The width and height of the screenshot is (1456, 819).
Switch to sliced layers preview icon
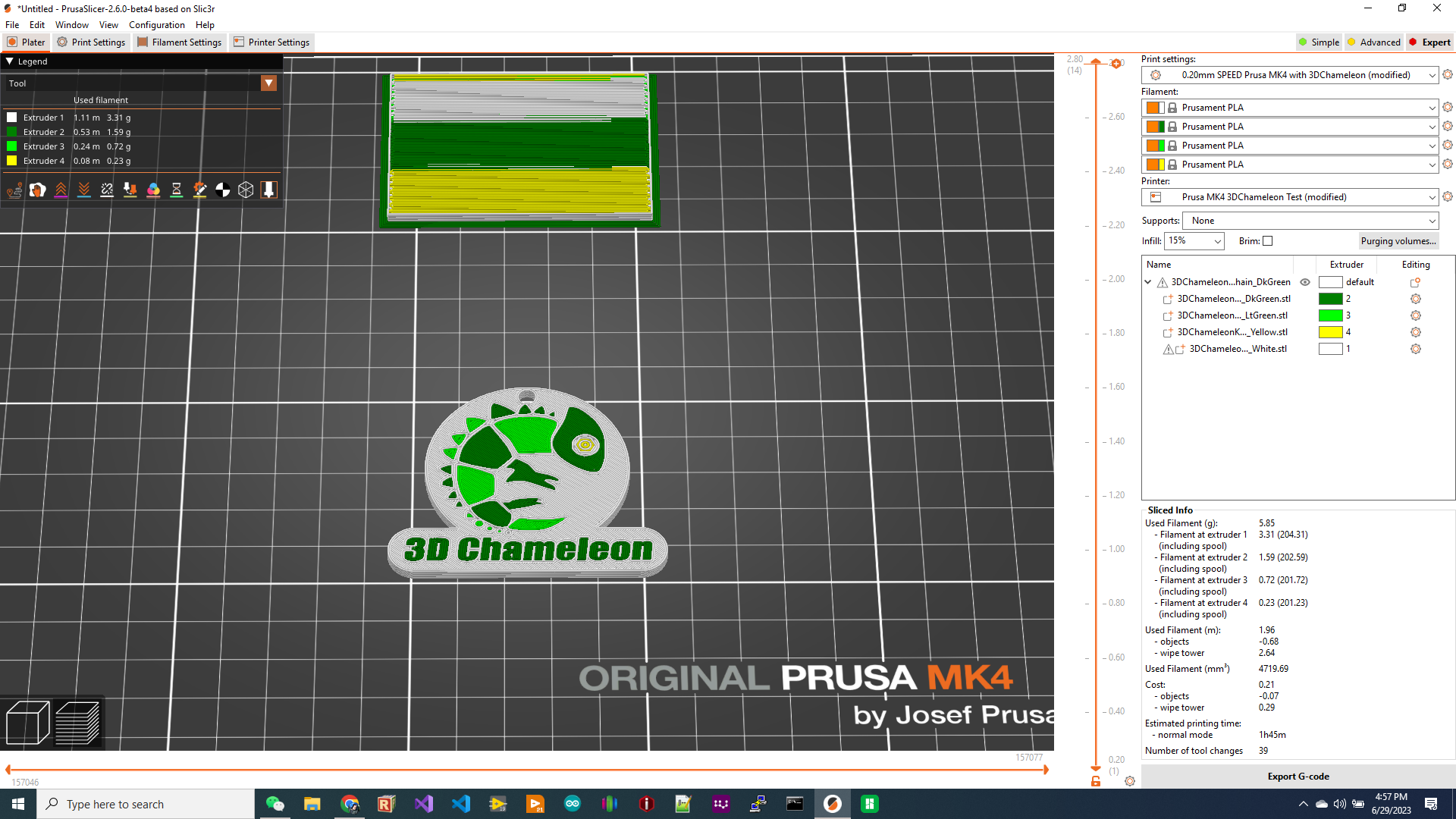point(77,723)
